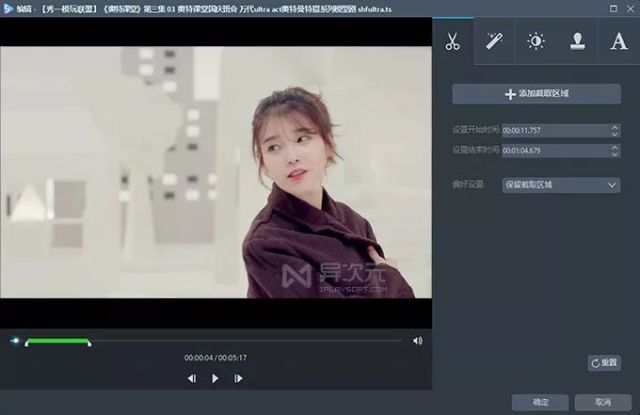This screenshot has height=415, width=640.
Task: Increase the start time with up arrow
Action: [615, 127]
